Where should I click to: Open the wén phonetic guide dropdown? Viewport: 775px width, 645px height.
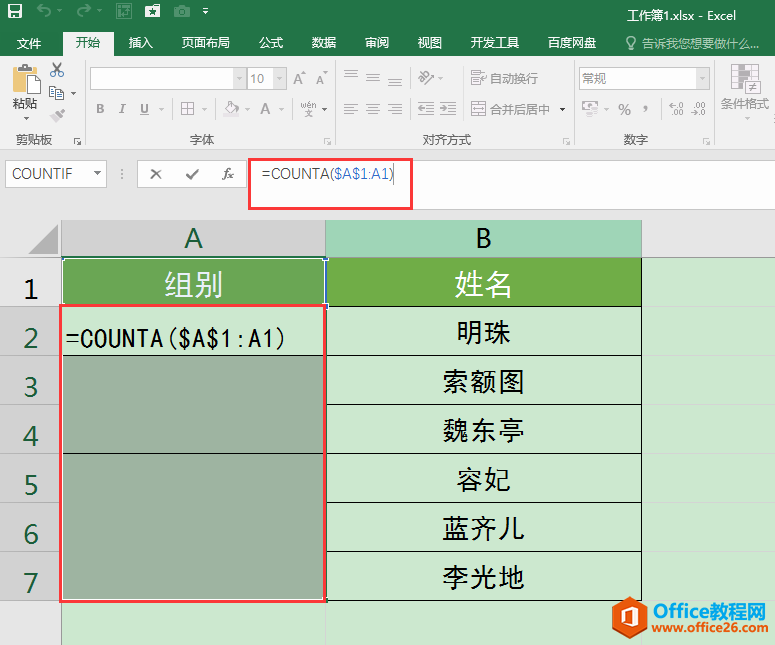pyautogui.click(x=325, y=109)
